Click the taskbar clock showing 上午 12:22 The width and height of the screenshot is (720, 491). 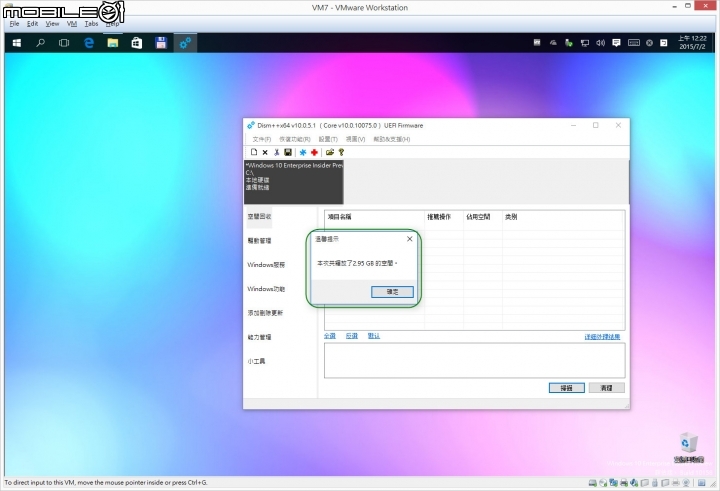coord(692,43)
